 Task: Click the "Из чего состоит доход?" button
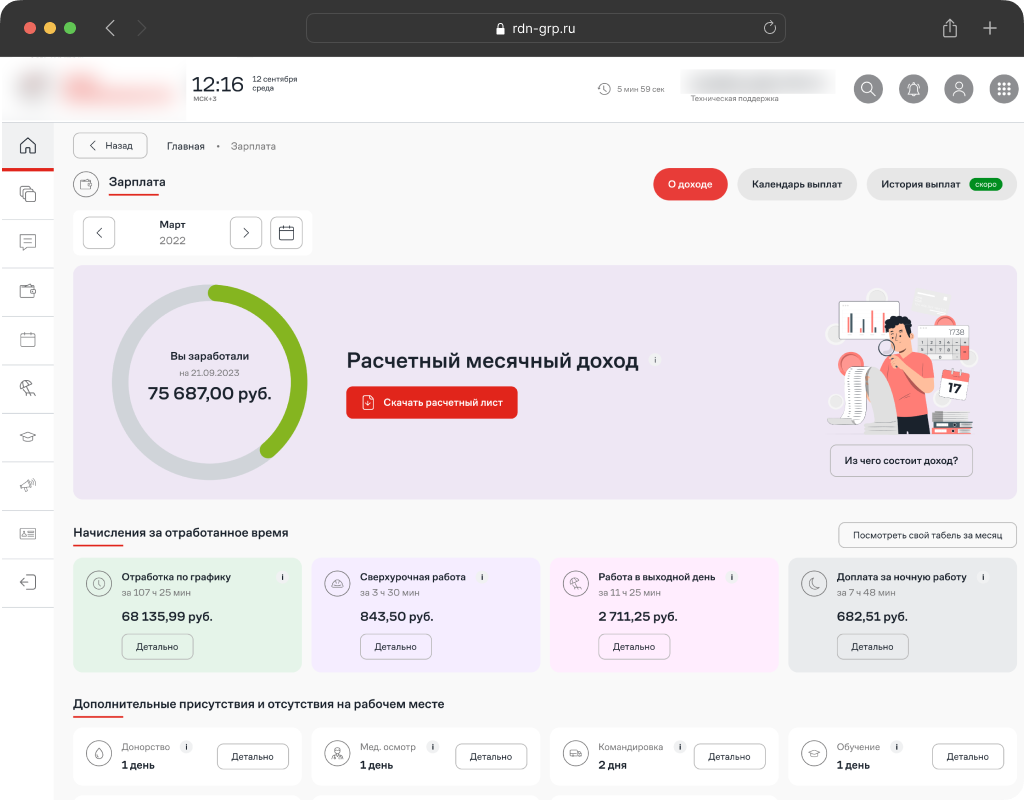click(x=901, y=461)
